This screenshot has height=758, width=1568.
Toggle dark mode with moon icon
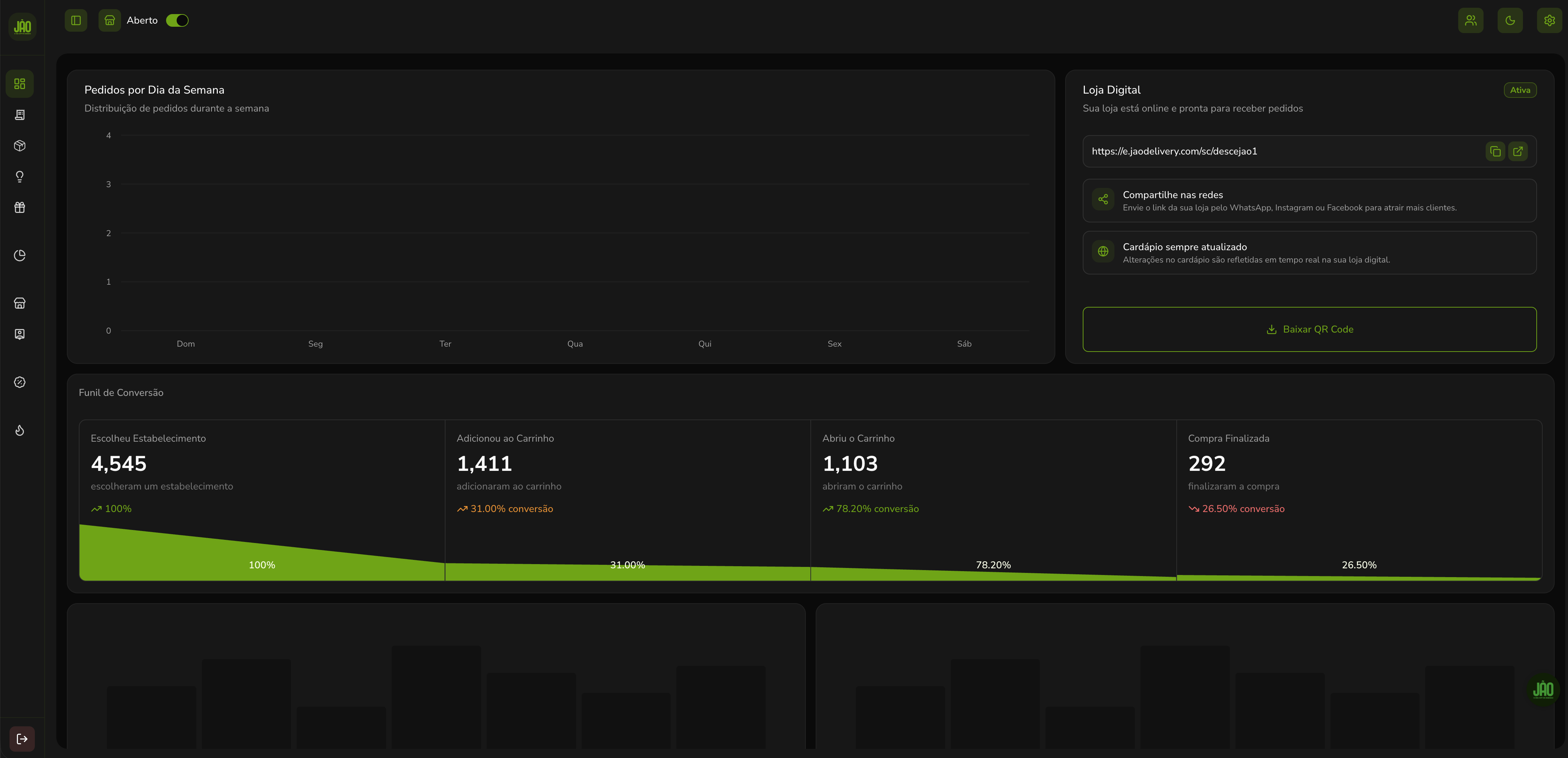click(1510, 21)
